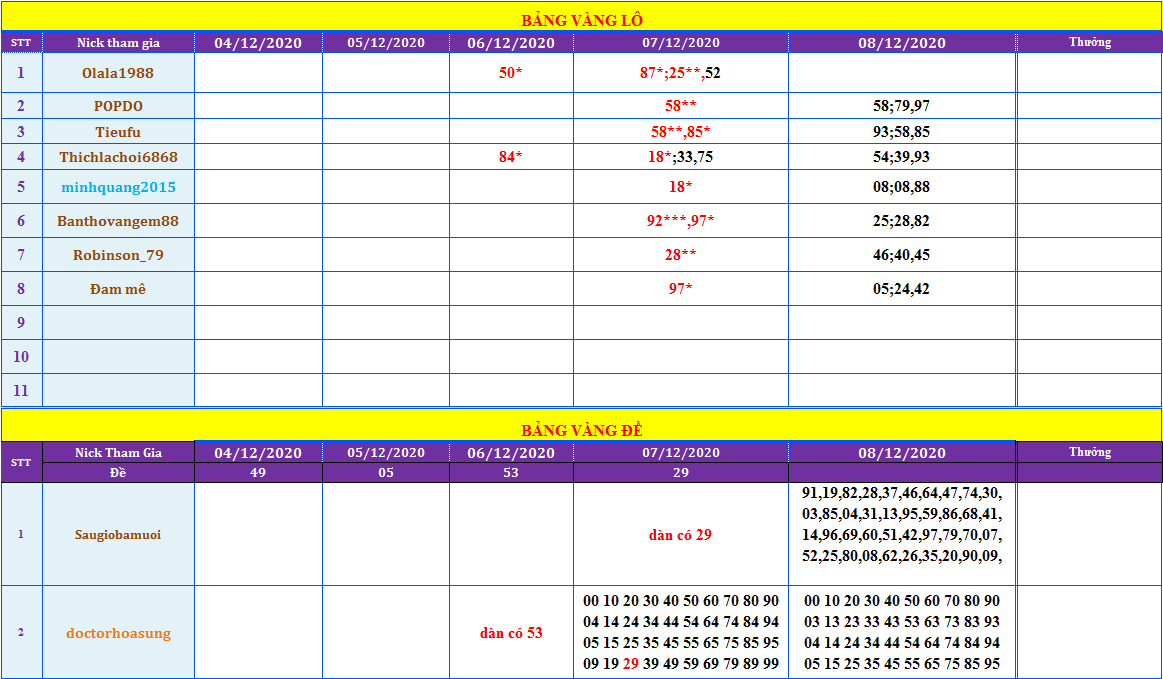Image resolution: width=1163 pixels, height=679 pixels.
Task: Click the 'BẢNG VÀNG ĐỀ' title banner
Action: point(582,425)
